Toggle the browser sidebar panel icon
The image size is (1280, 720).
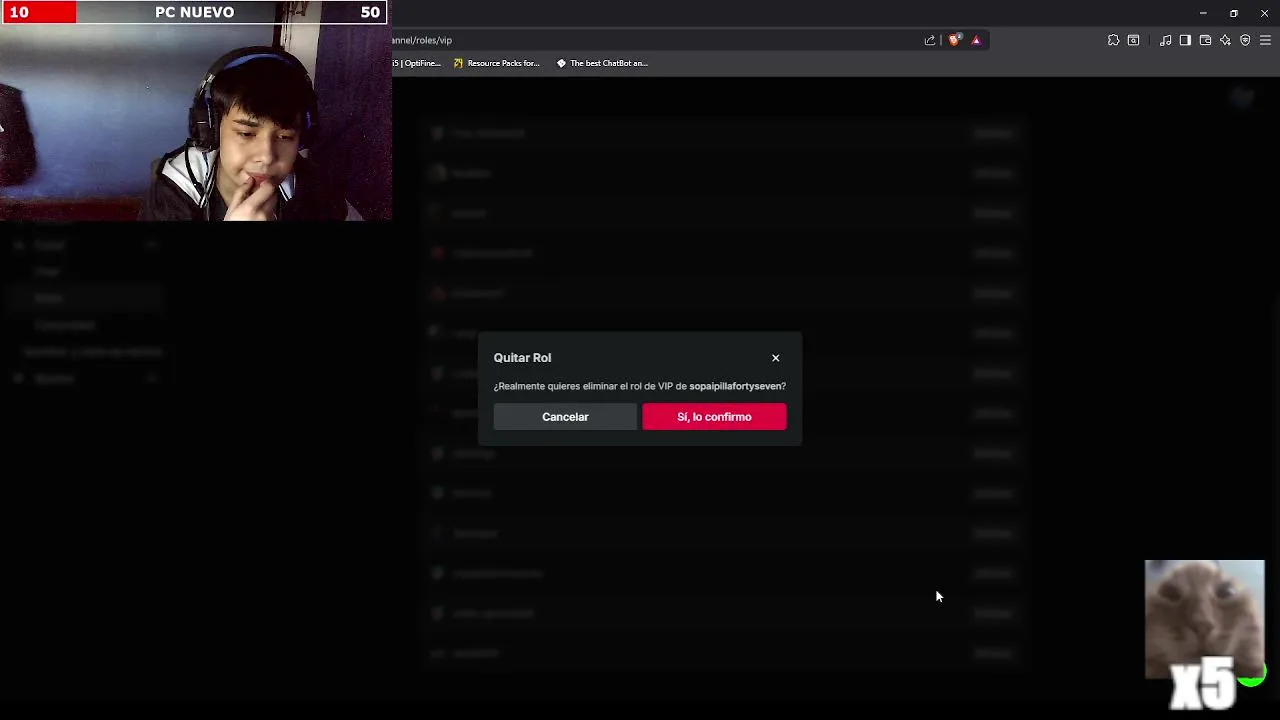[1185, 40]
